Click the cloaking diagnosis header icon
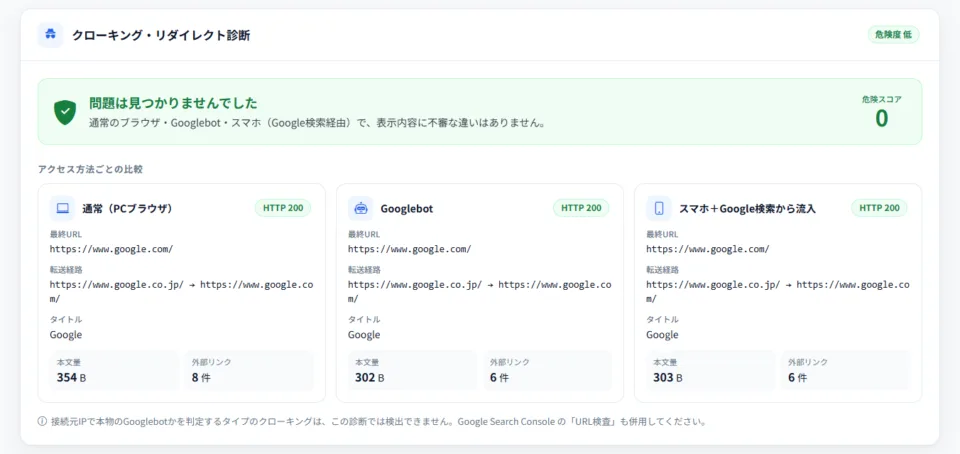This screenshot has height=454, width=960. (50, 35)
